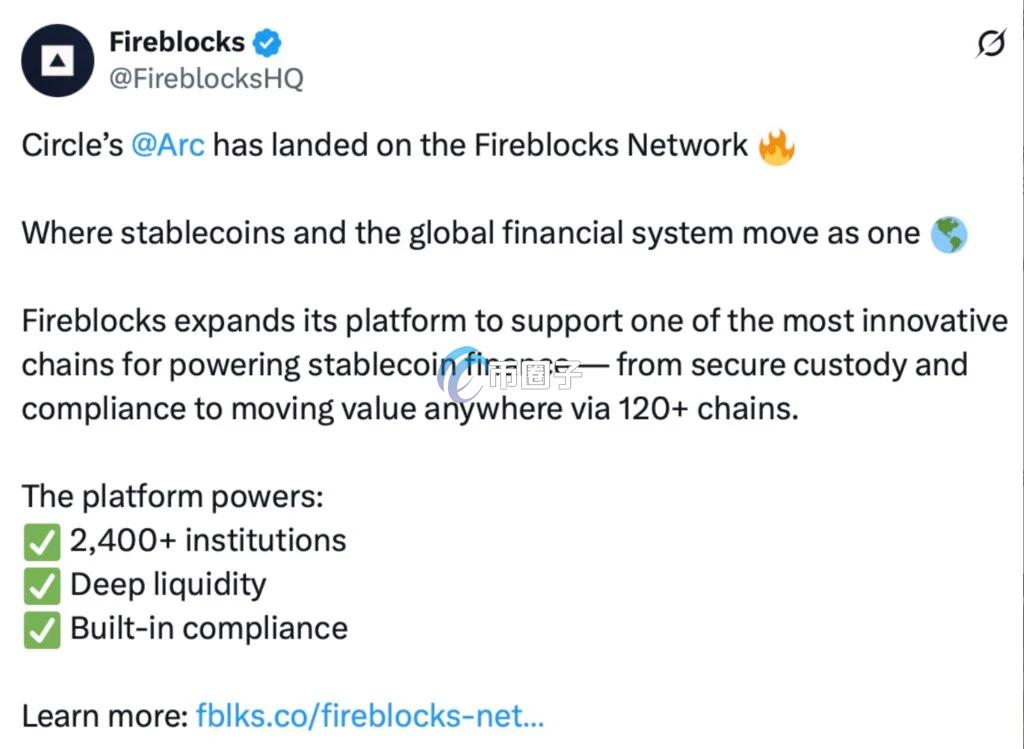Open the @FireblocksHQ handle

(x=205, y=79)
